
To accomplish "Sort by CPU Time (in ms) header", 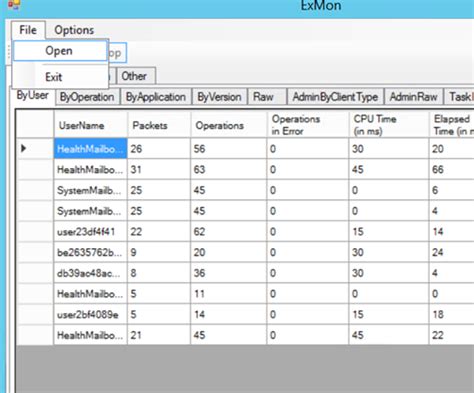I will [x=389, y=125].
